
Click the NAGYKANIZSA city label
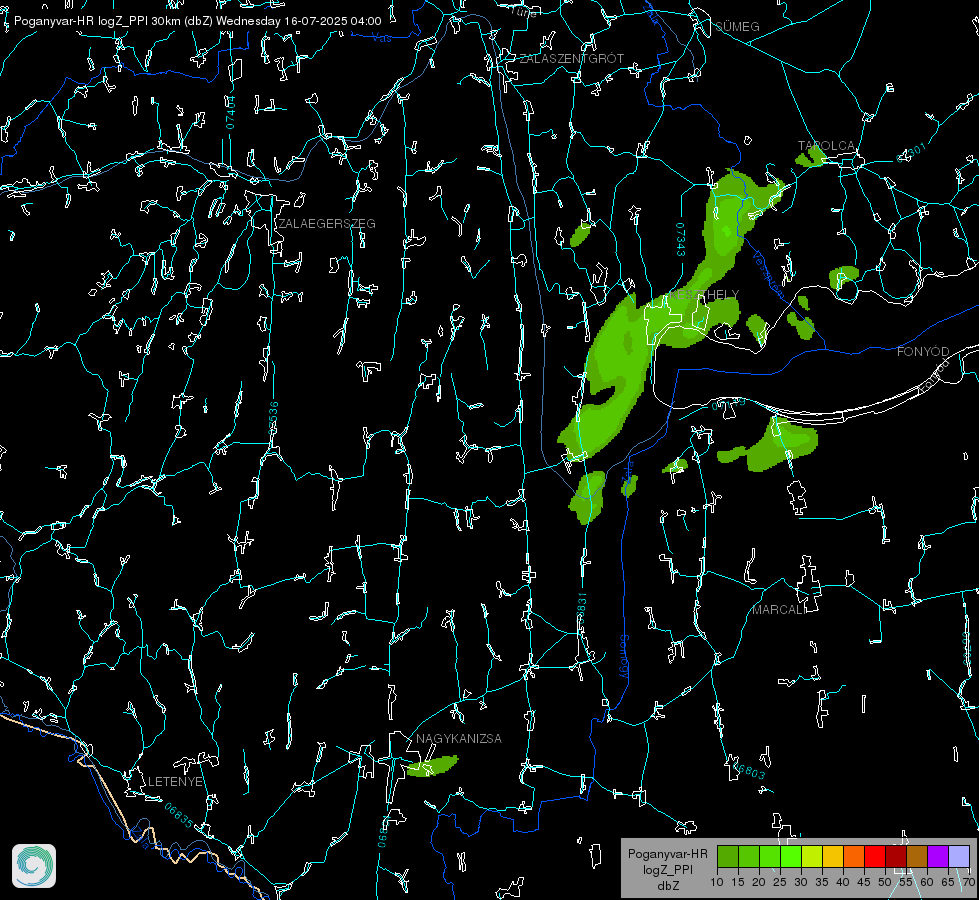tap(459, 738)
